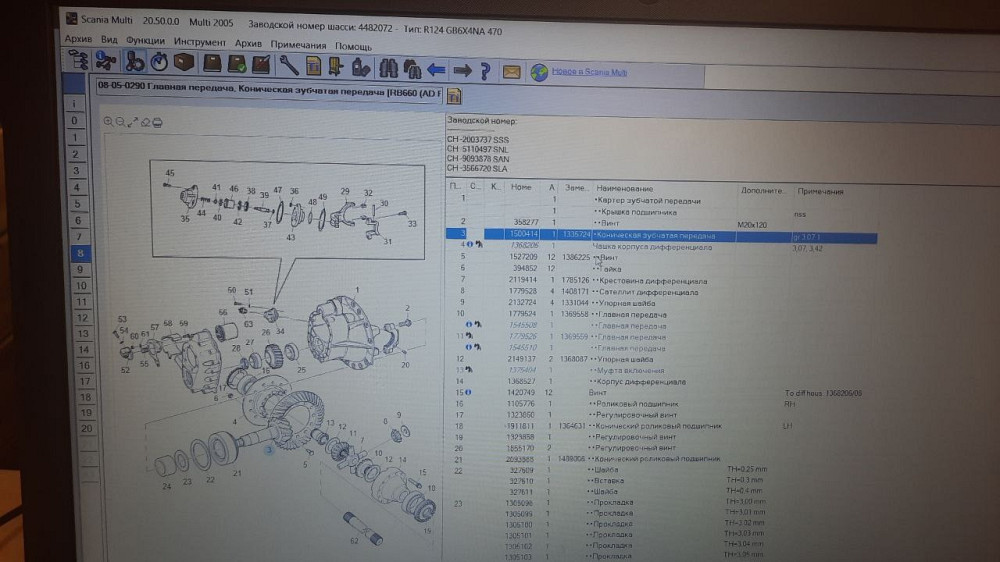Print the diagram using printer icon
The image size is (1000, 562).
pyautogui.click(x=156, y=122)
